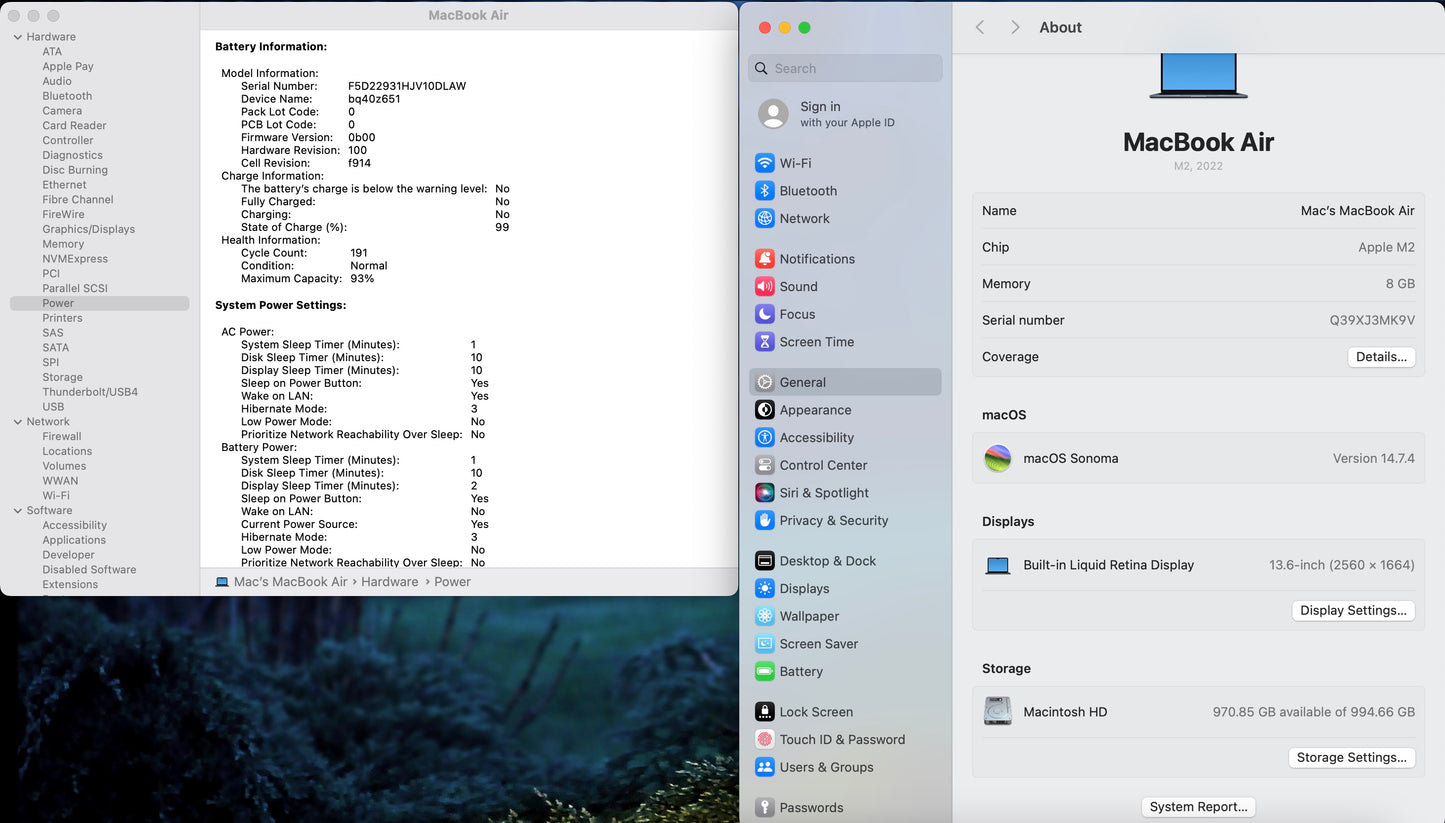Select Disabled Software under Software section
The width and height of the screenshot is (1445, 823).
click(89, 570)
